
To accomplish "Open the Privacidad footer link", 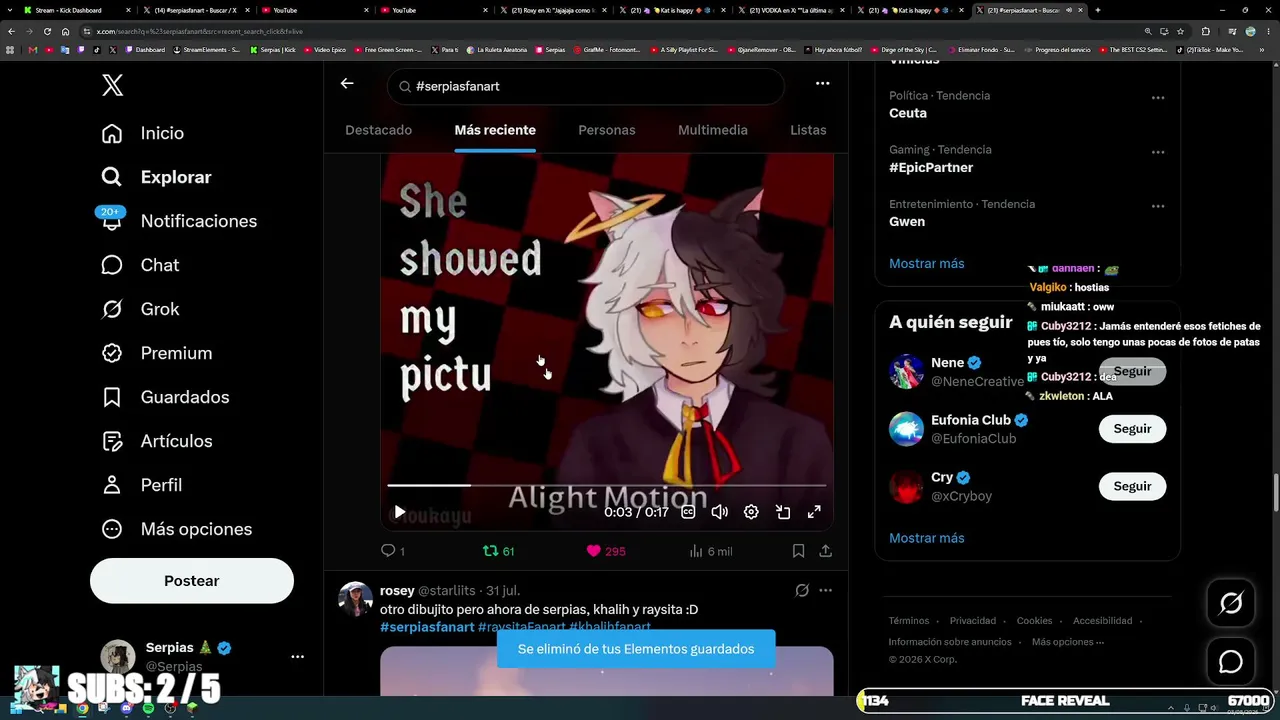I will [973, 621].
